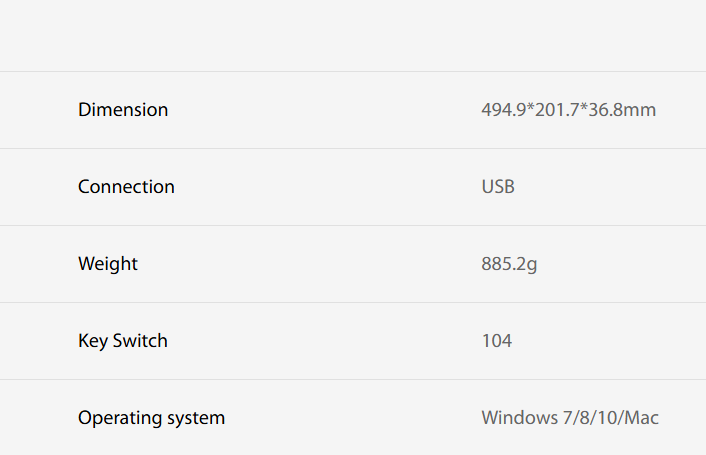Select the 104 key switch value
The width and height of the screenshot is (706, 455).
click(x=496, y=341)
